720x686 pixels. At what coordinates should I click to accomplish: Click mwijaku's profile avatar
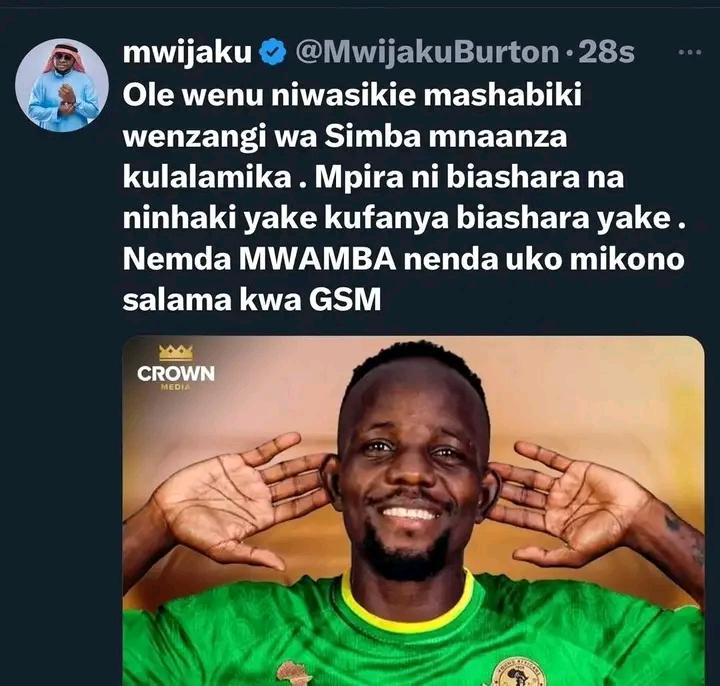point(62,85)
